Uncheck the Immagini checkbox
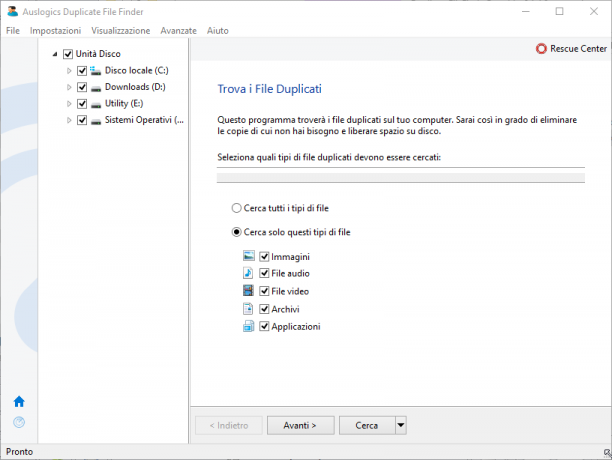The width and height of the screenshot is (612, 460). (x=264, y=256)
